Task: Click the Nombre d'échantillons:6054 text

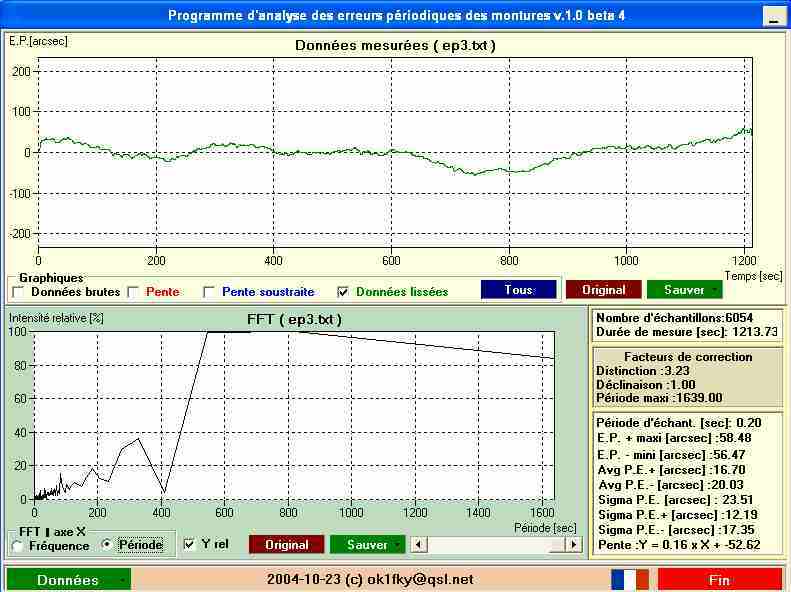Action: point(674,318)
